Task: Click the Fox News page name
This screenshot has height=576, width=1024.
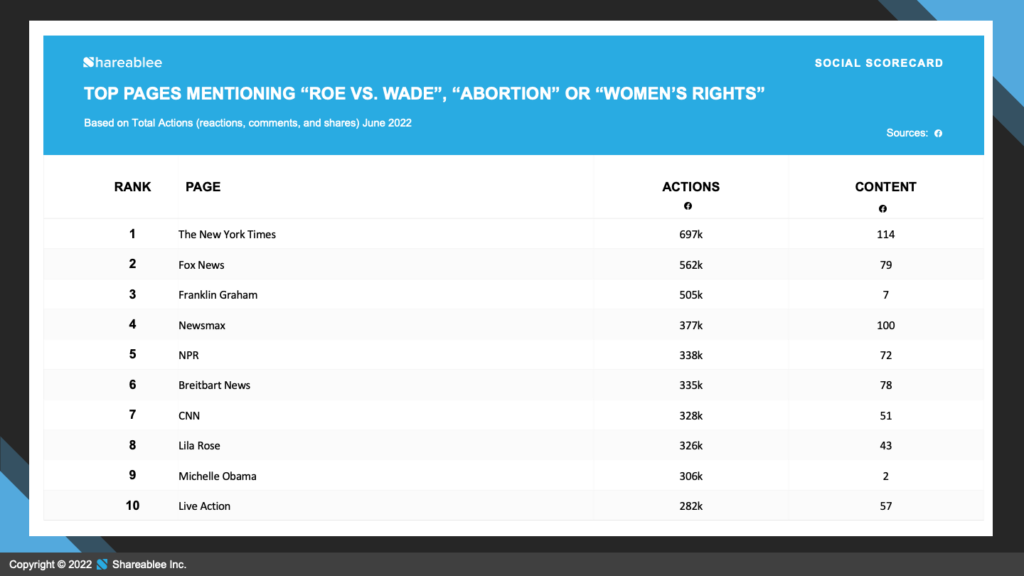Action: tap(201, 264)
